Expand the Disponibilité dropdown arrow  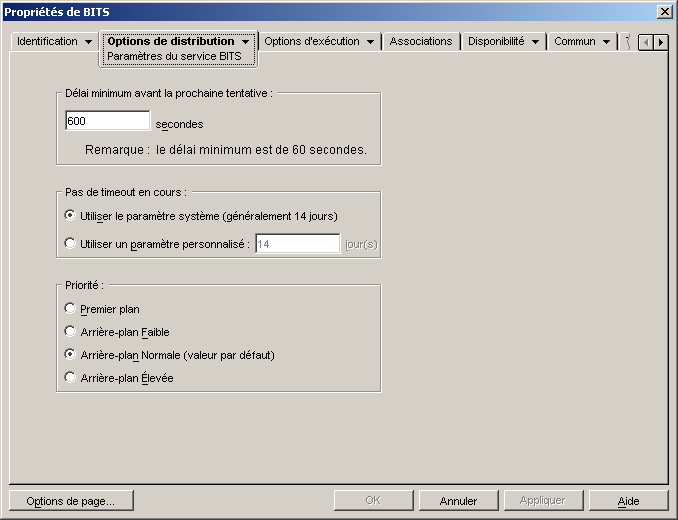coord(535,42)
